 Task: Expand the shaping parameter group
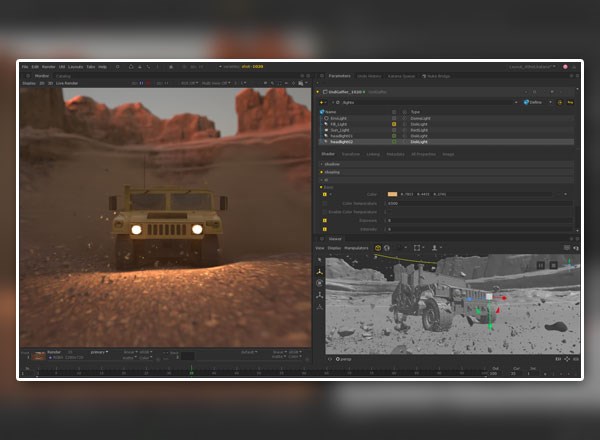[x=331, y=171]
